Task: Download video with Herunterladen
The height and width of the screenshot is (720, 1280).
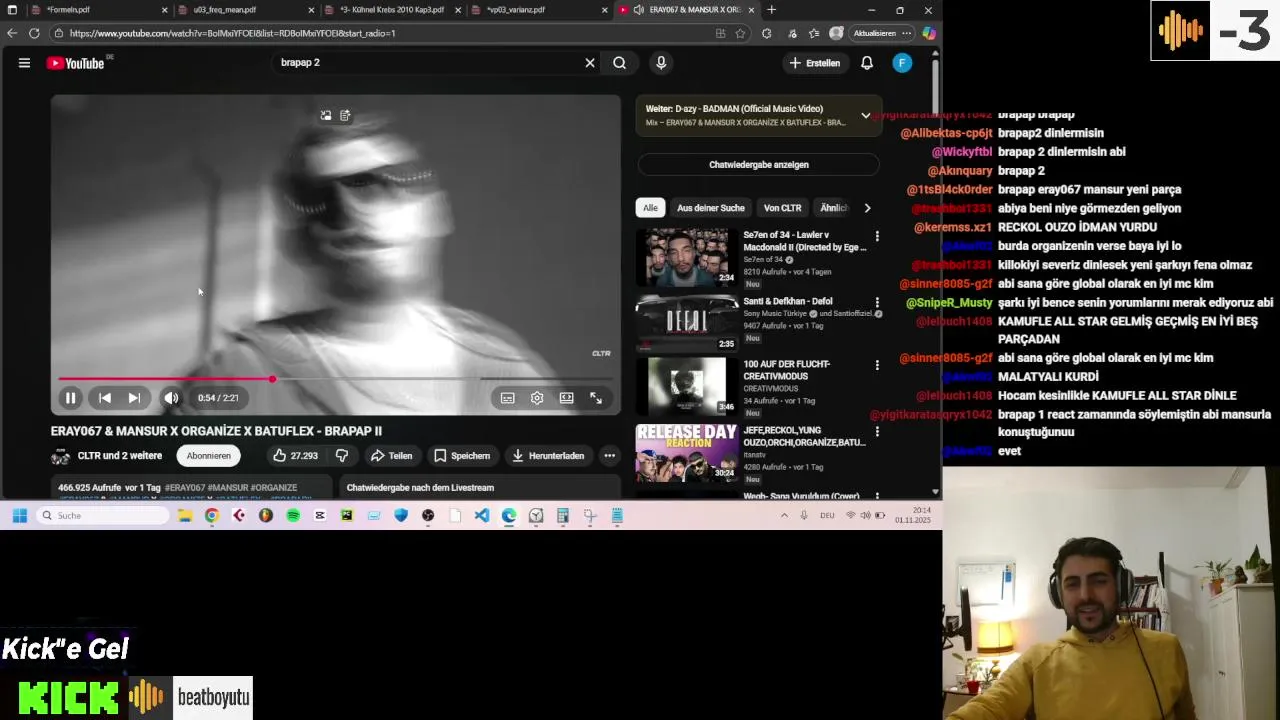Action: coord(548,456)
